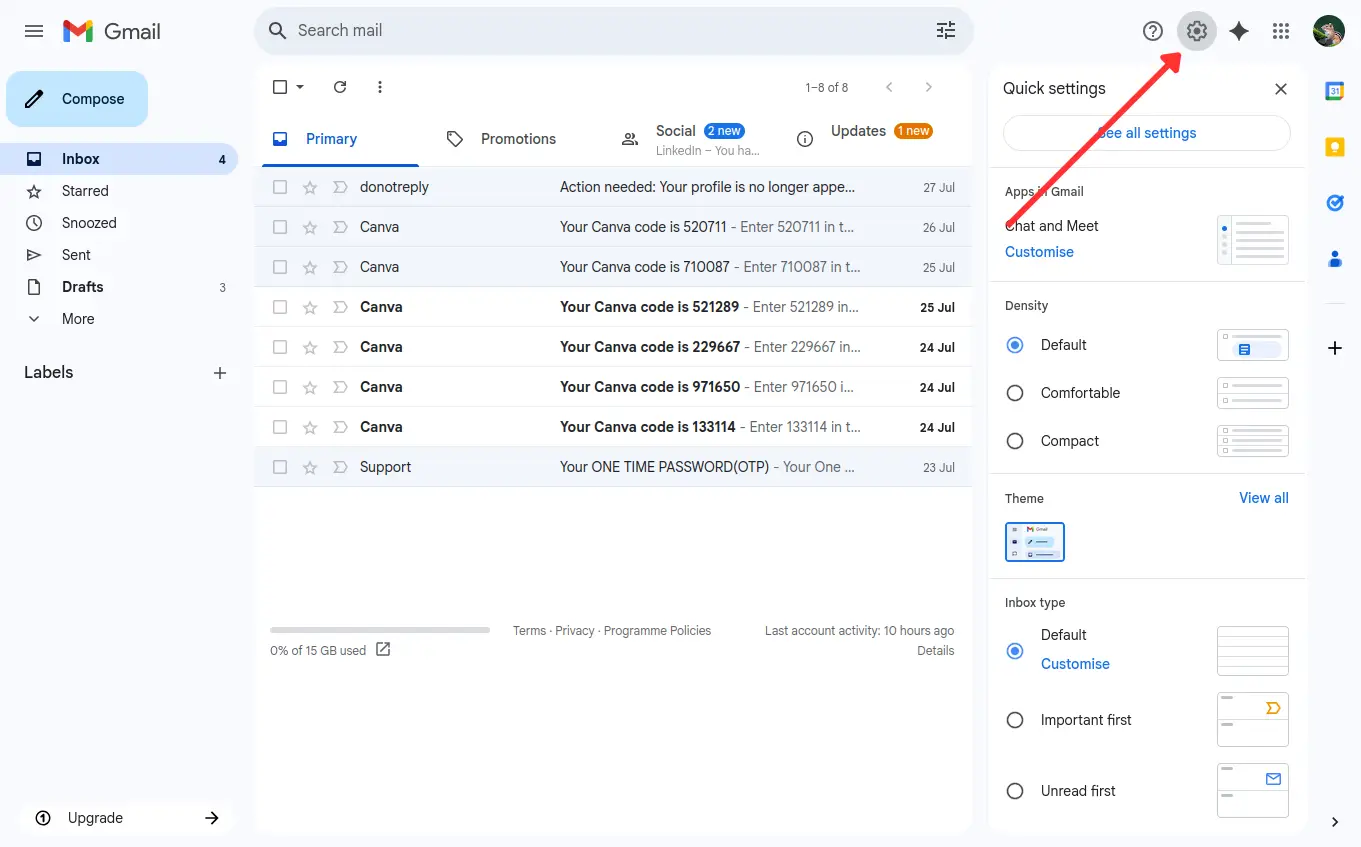Click the refresh mail icon
The height and width of the screenshot is (847, 1361).
[340, 87]
